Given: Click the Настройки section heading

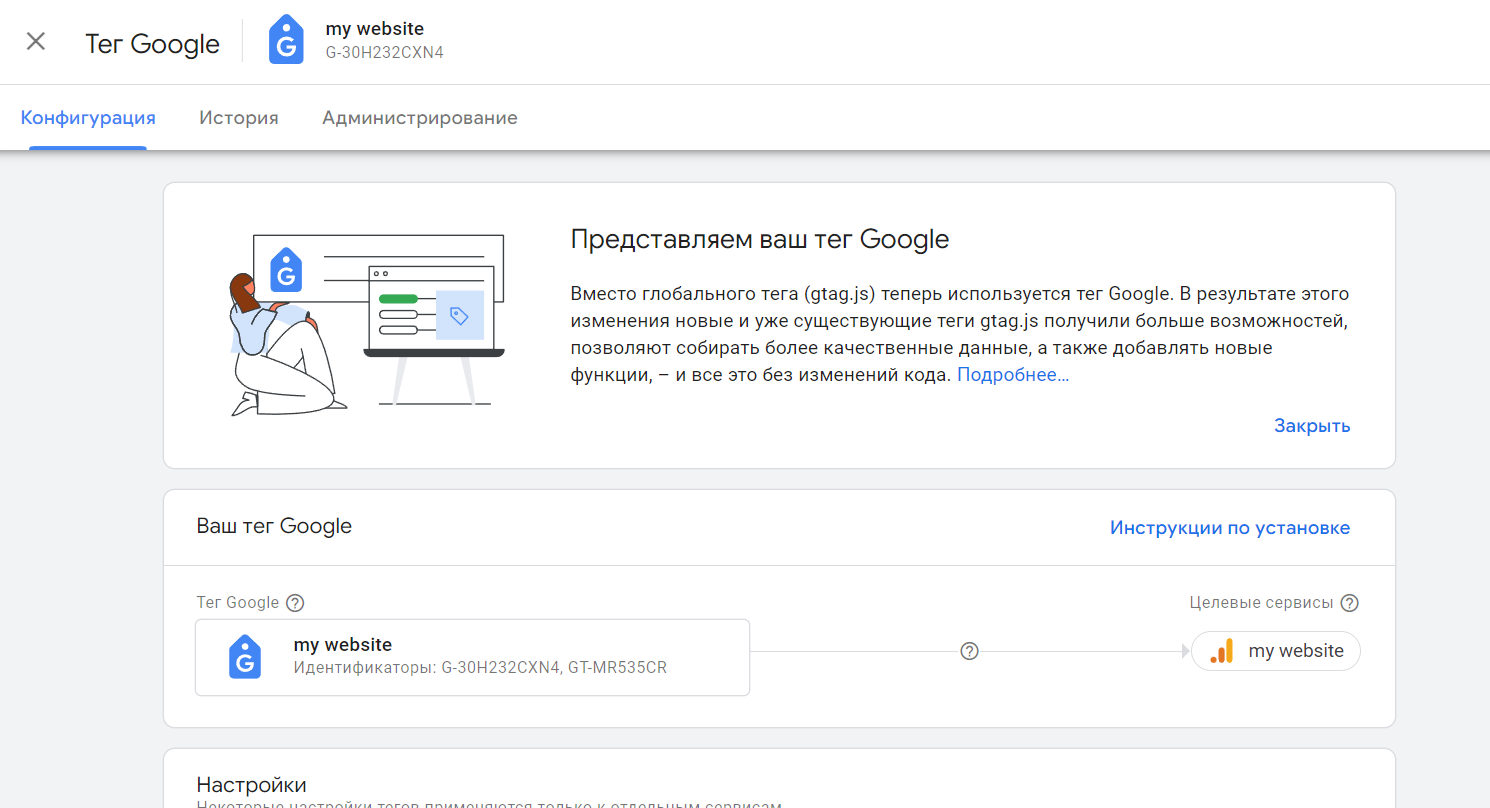Looking at the screenshot, I should 252,785.
